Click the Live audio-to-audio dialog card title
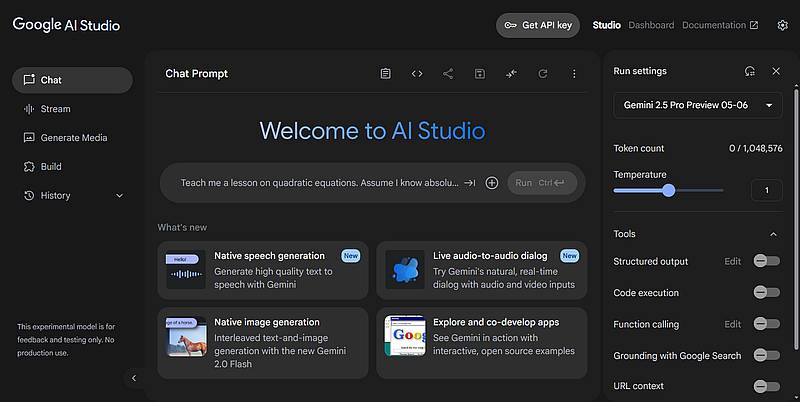The image size is (800, 402). (x=490, y=256)
